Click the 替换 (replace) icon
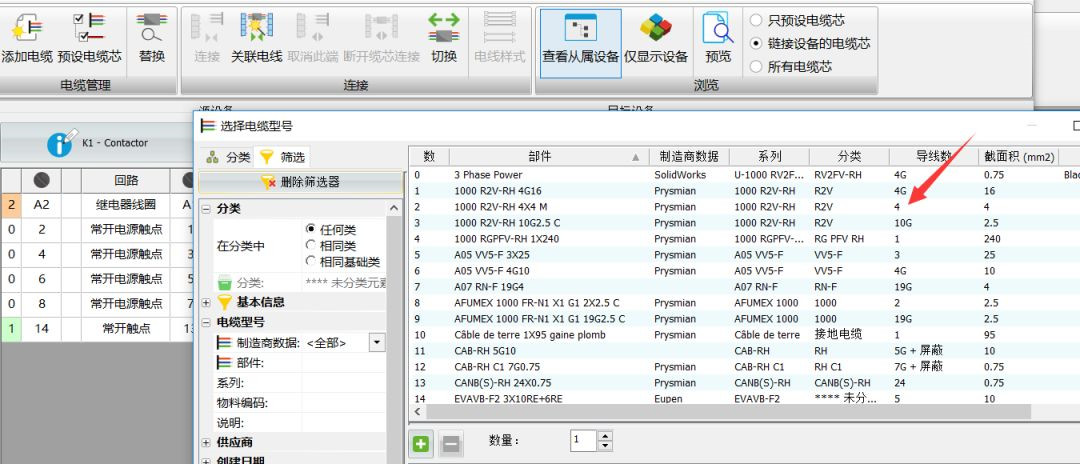 (152, 30)
